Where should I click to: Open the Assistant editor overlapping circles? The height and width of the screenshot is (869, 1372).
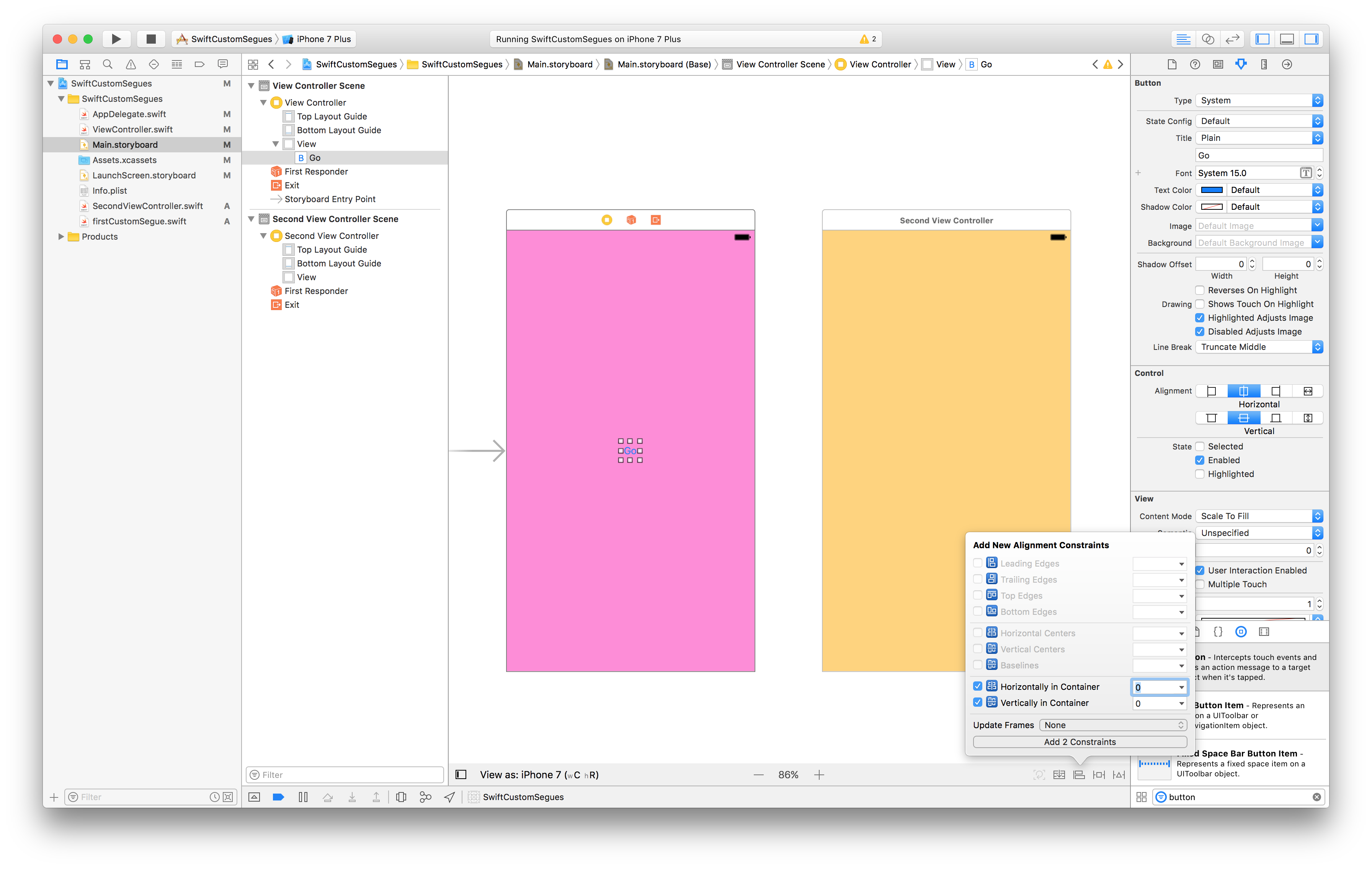[1207, 39]
